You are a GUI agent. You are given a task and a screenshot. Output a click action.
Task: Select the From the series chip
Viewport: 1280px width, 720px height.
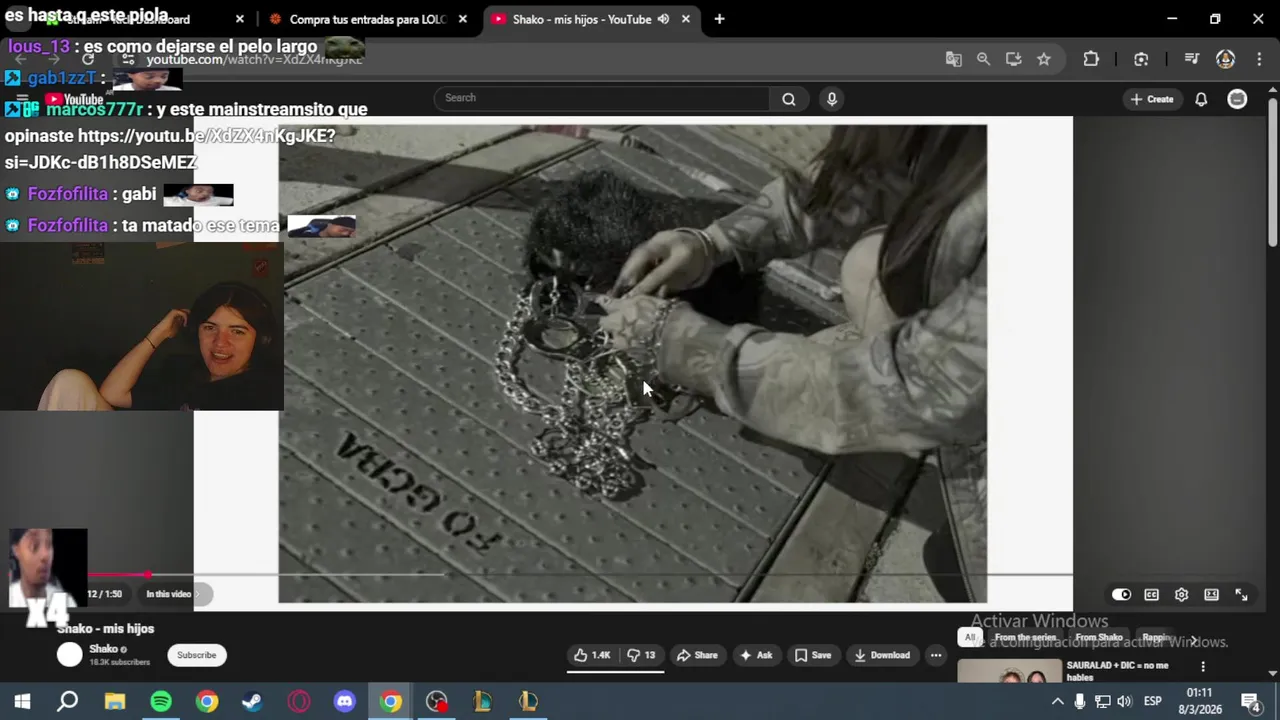coord(1025,637)
